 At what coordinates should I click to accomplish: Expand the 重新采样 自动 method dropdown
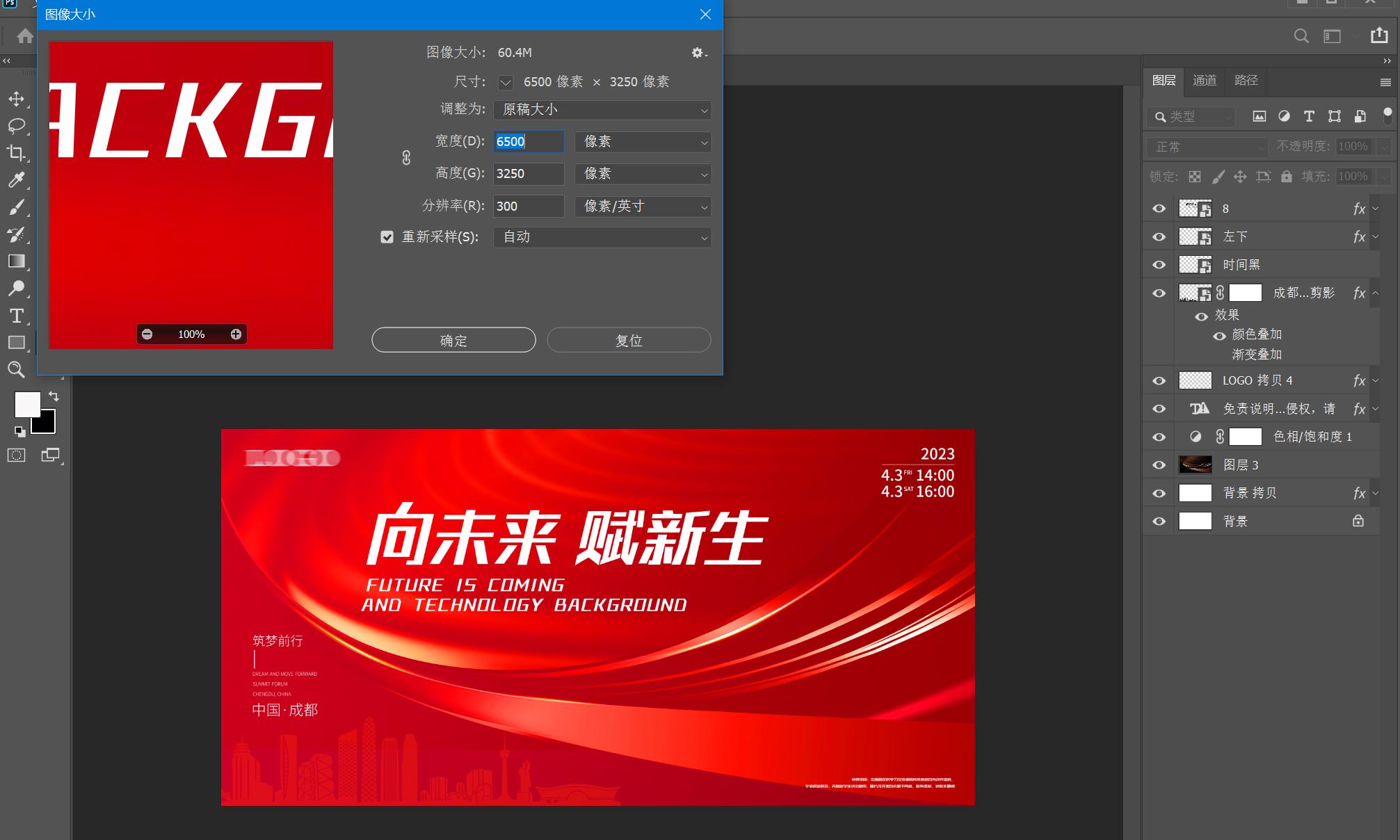(x=602, y=237)
